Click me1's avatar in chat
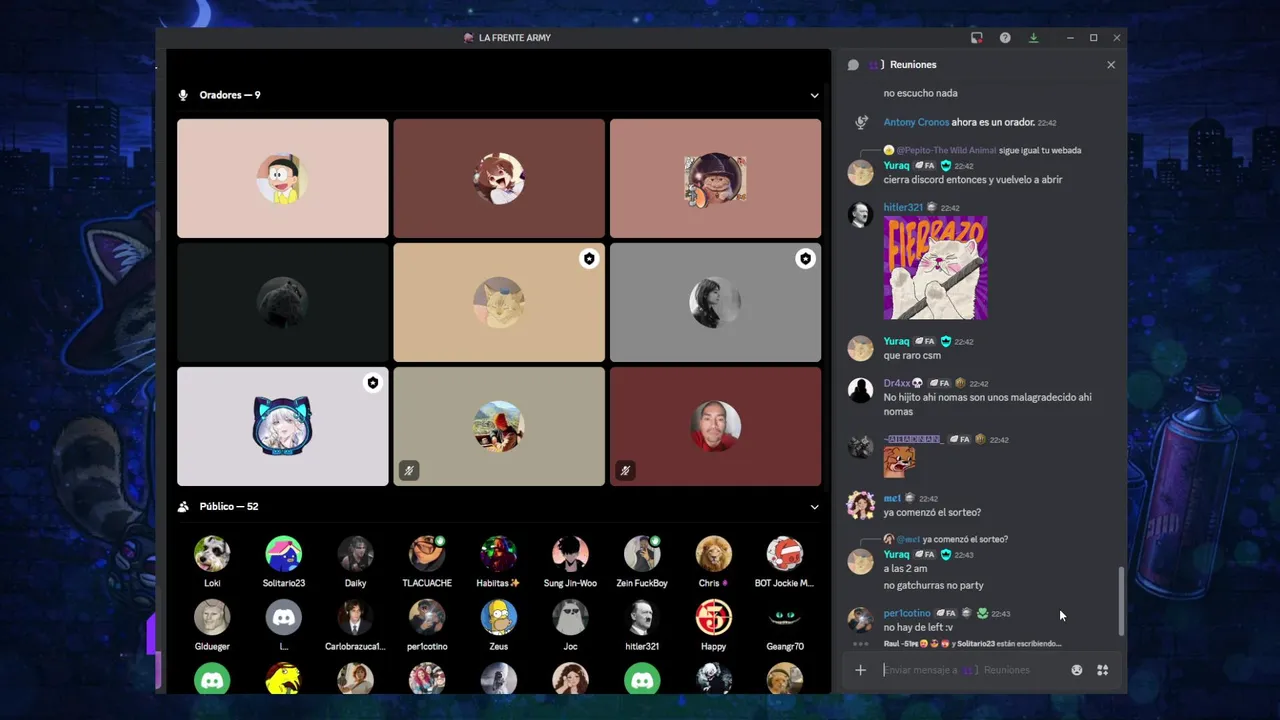Screen dimensions: 1280x720 pyautogui.click(x=860, y=505)
